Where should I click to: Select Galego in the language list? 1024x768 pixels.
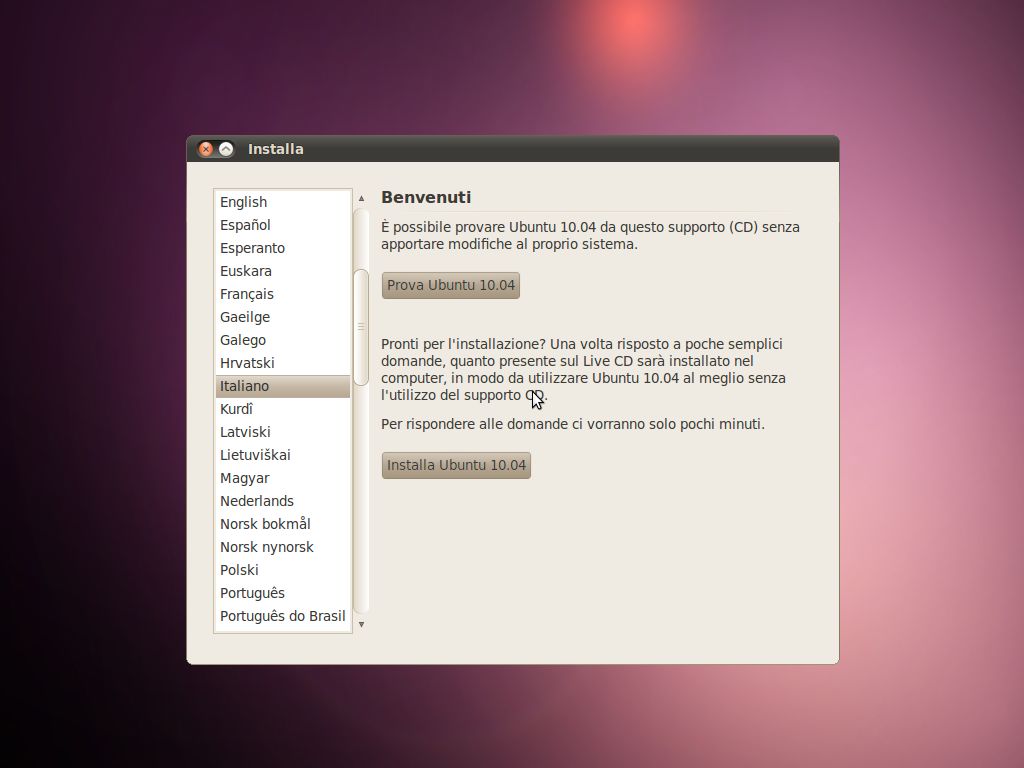[x=283, y=340]
